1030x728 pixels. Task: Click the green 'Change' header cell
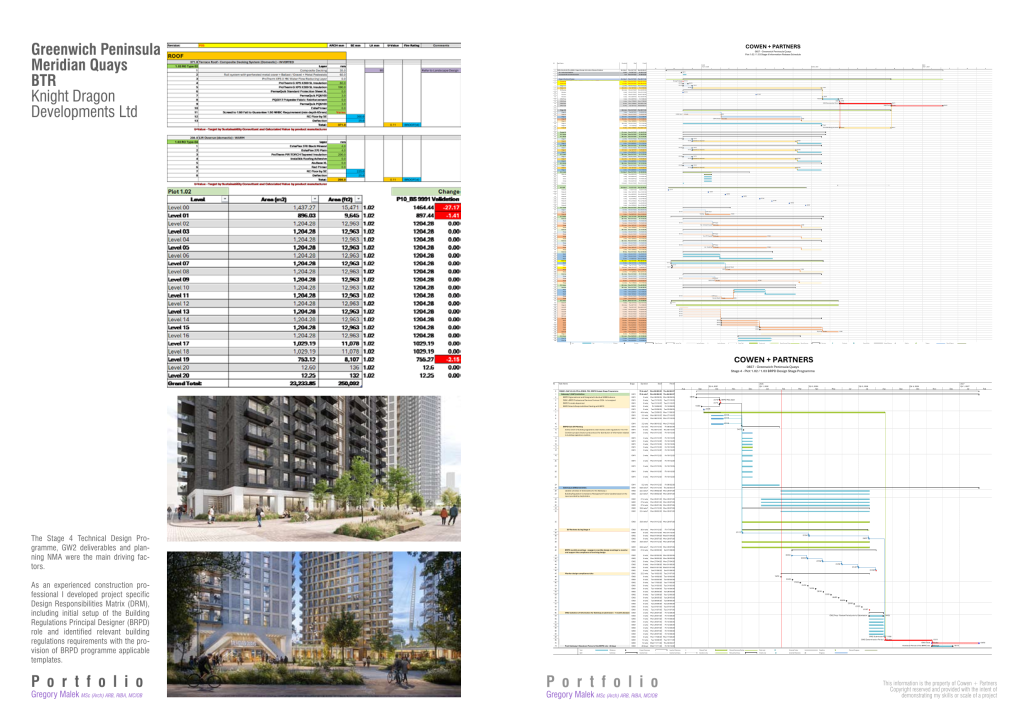coord(426,191)
